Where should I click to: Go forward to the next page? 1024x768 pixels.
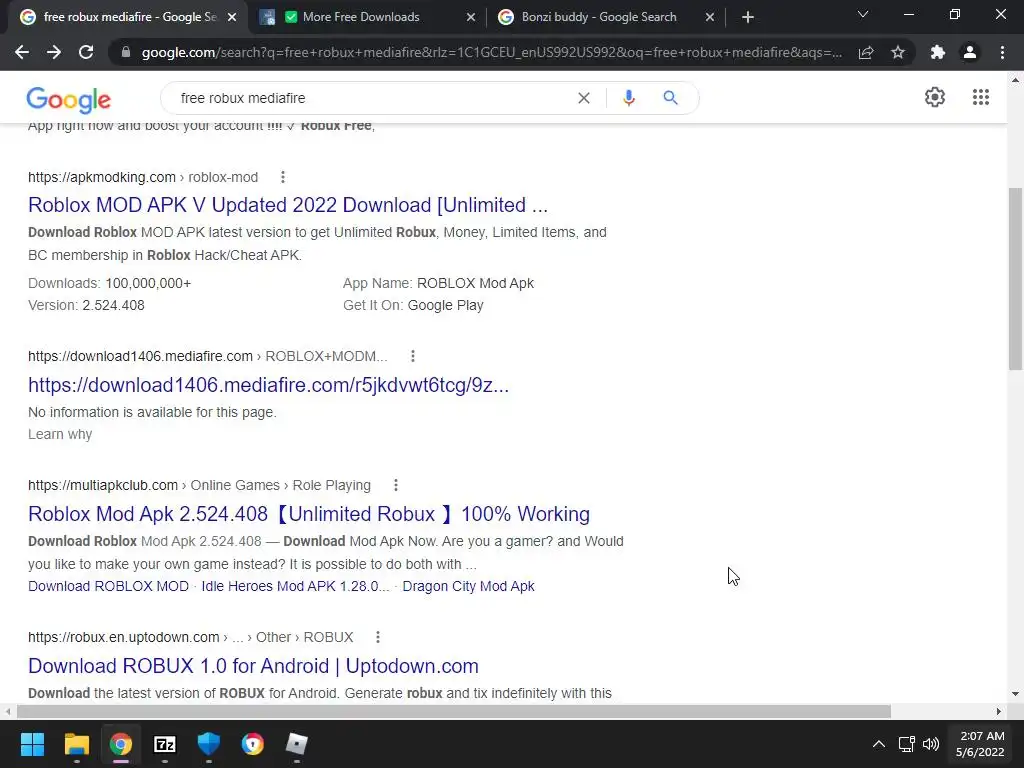pos(54,52)
